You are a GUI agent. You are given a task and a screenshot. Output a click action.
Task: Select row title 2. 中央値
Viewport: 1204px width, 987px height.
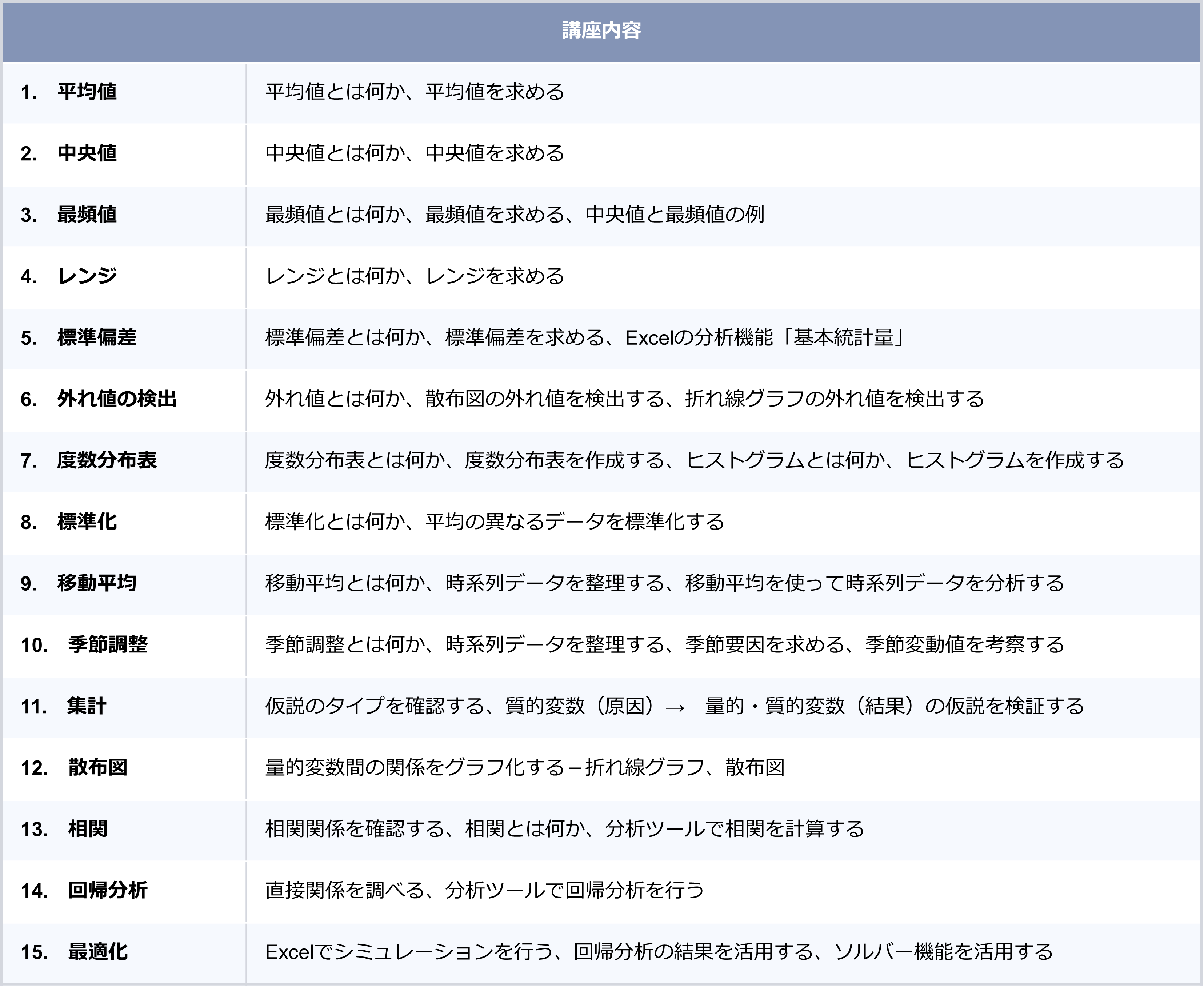pyautogui.click(x=69, y=153)
